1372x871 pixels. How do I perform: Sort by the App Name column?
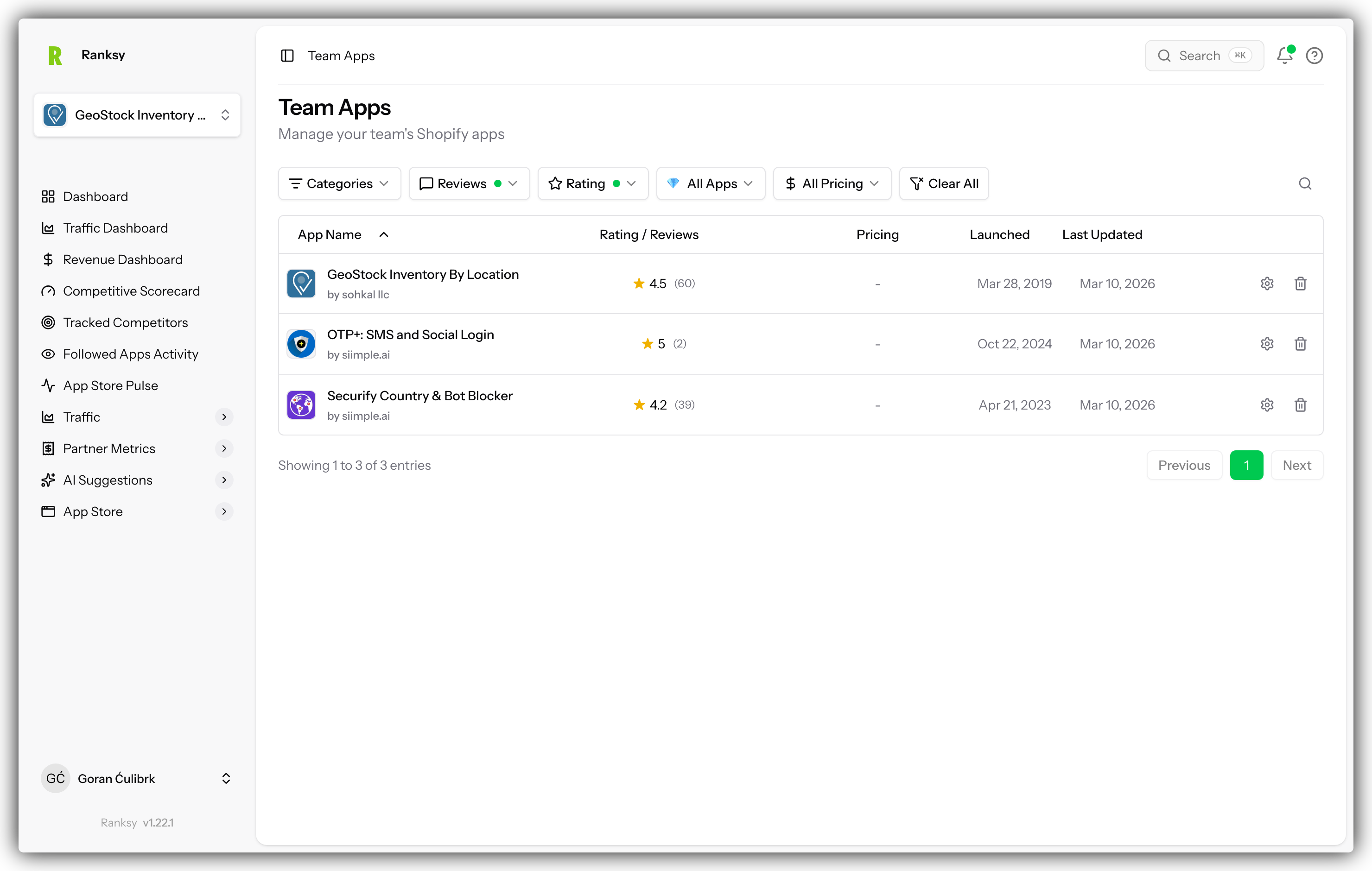(343, 235)
